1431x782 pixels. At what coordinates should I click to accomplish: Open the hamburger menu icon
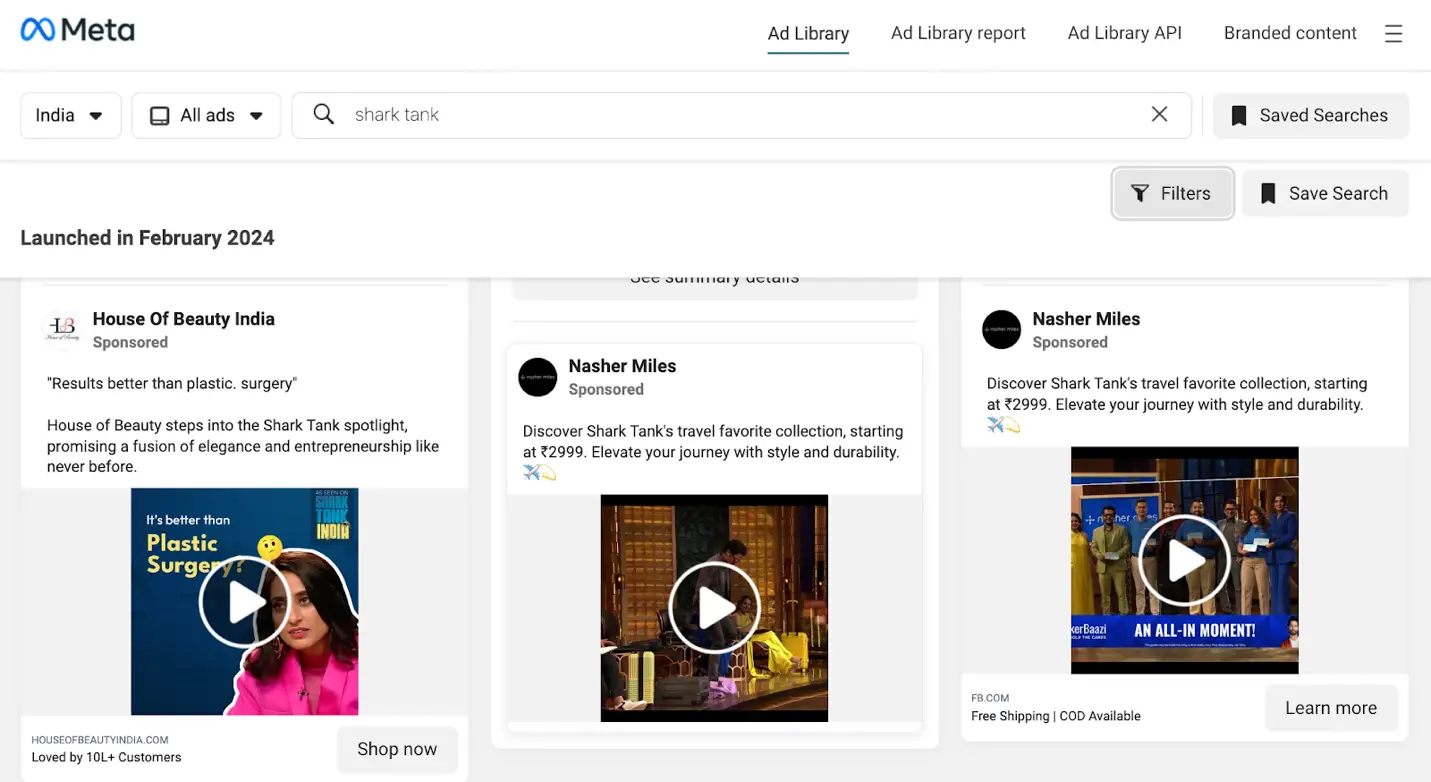click(1393, 34)
